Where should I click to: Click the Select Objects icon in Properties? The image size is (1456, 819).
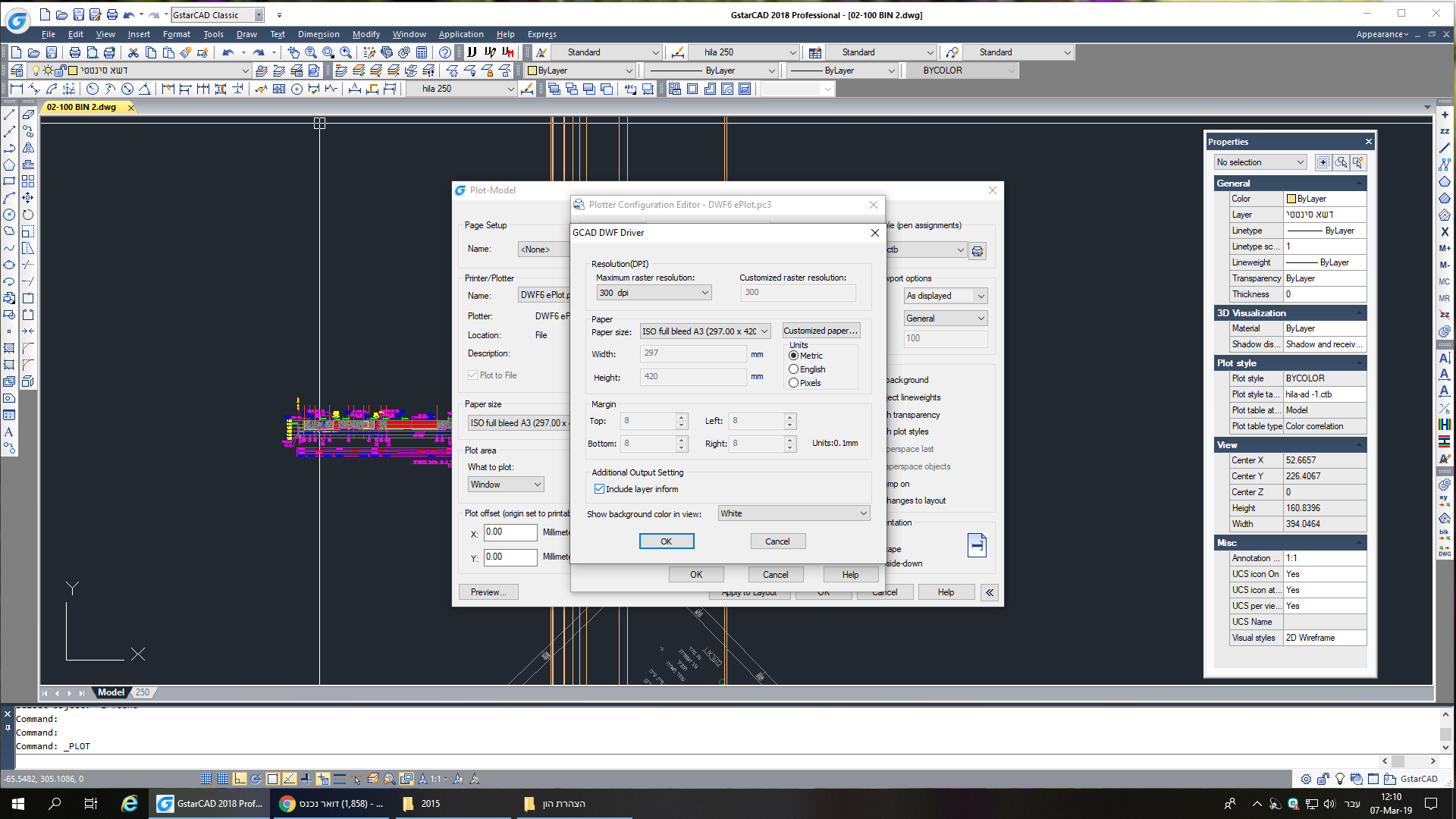click(1341, 162)
